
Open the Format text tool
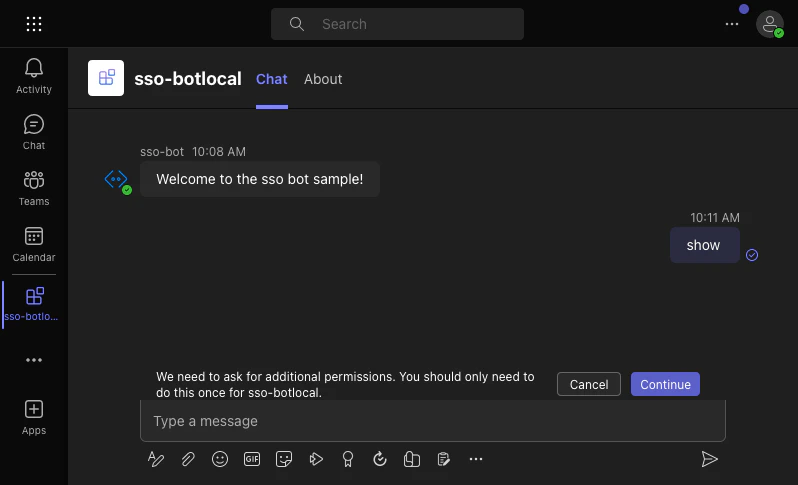[156, 459]
